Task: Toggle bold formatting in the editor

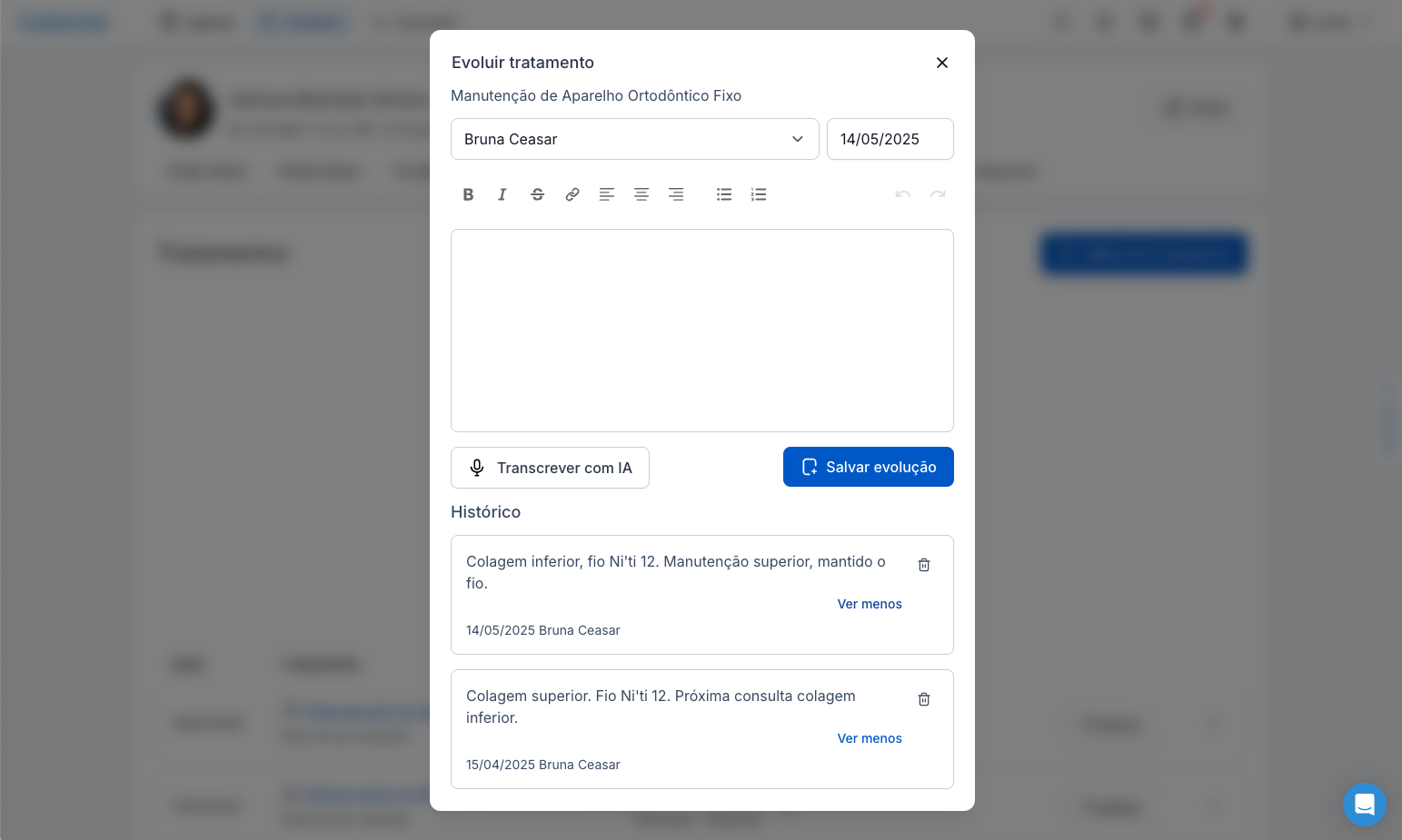Action: [x=468, y=194]
